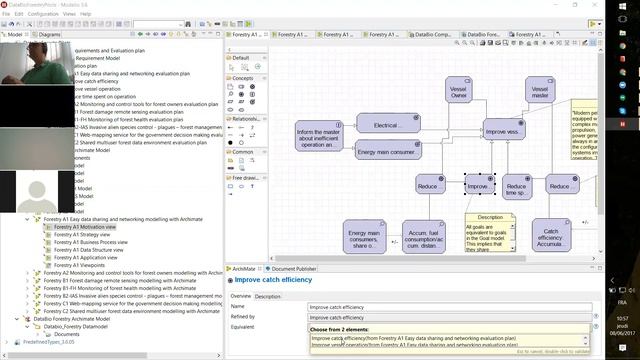This screenshot has height=360, width=640.
Task: Collapse the Default palette section
Action: point(264,58)
